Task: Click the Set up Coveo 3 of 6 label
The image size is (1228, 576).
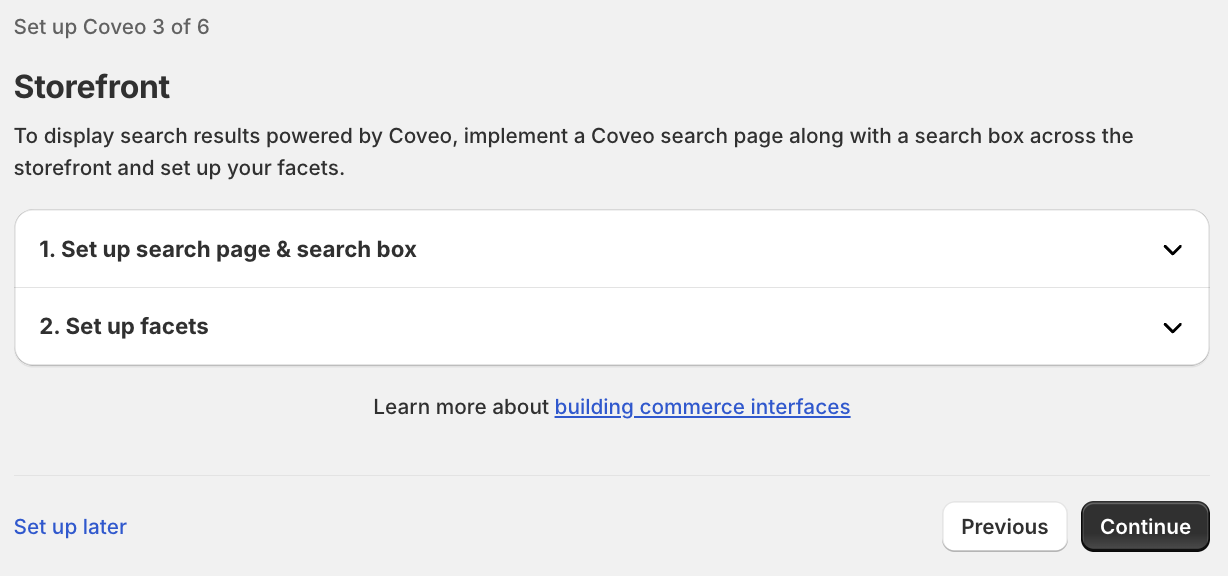Action: [111, 27]
